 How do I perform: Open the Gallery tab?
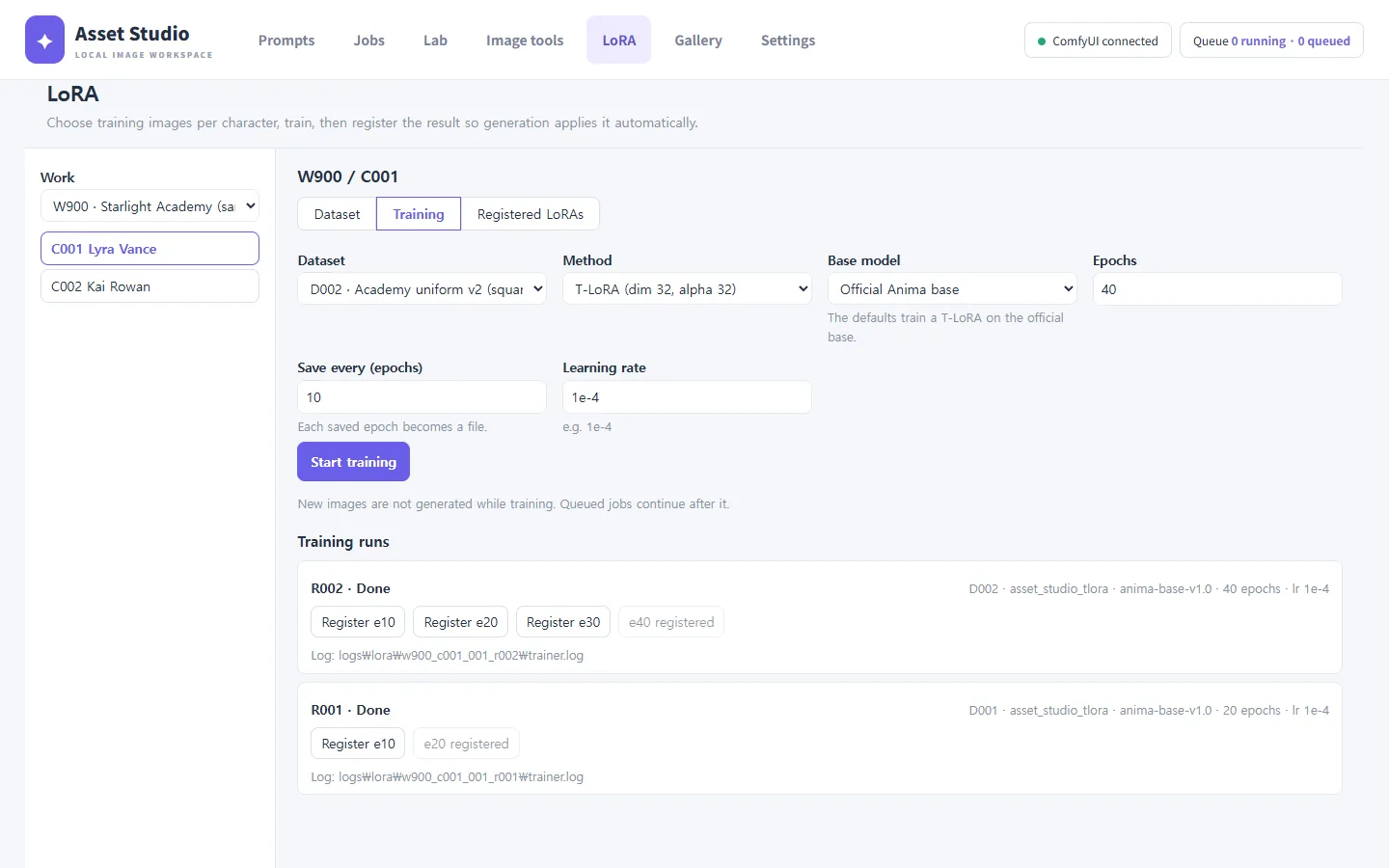point(698,41)
